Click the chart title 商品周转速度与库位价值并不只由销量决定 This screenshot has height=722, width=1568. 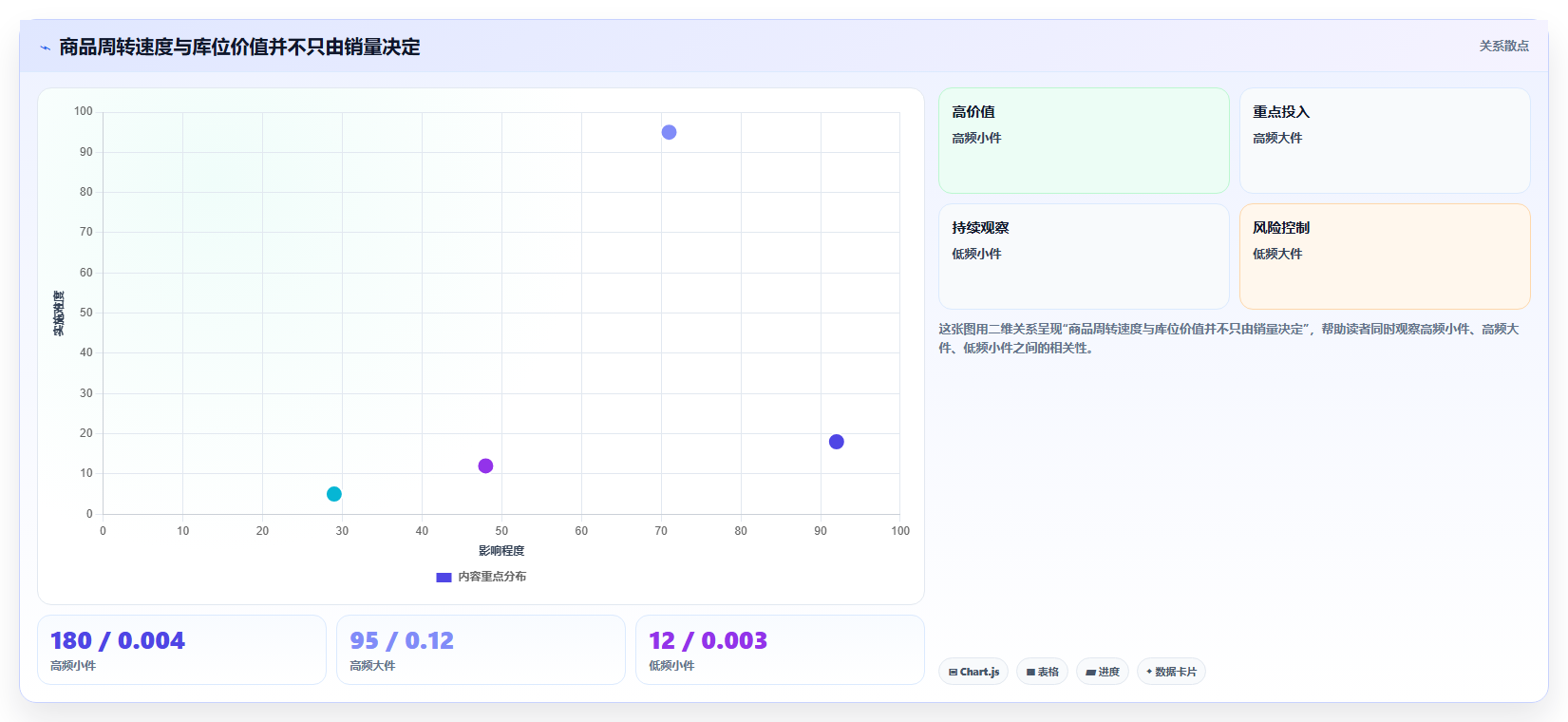tap(239, 47)
